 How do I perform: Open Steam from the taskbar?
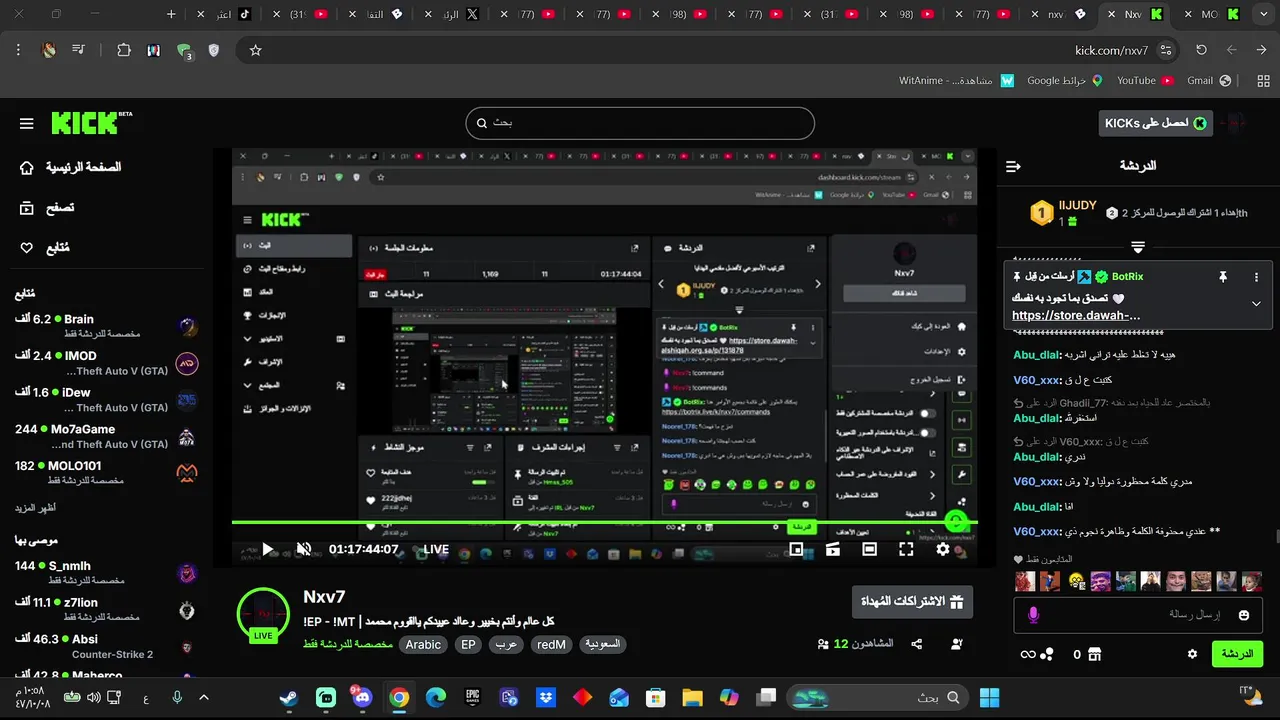[289, 698]
